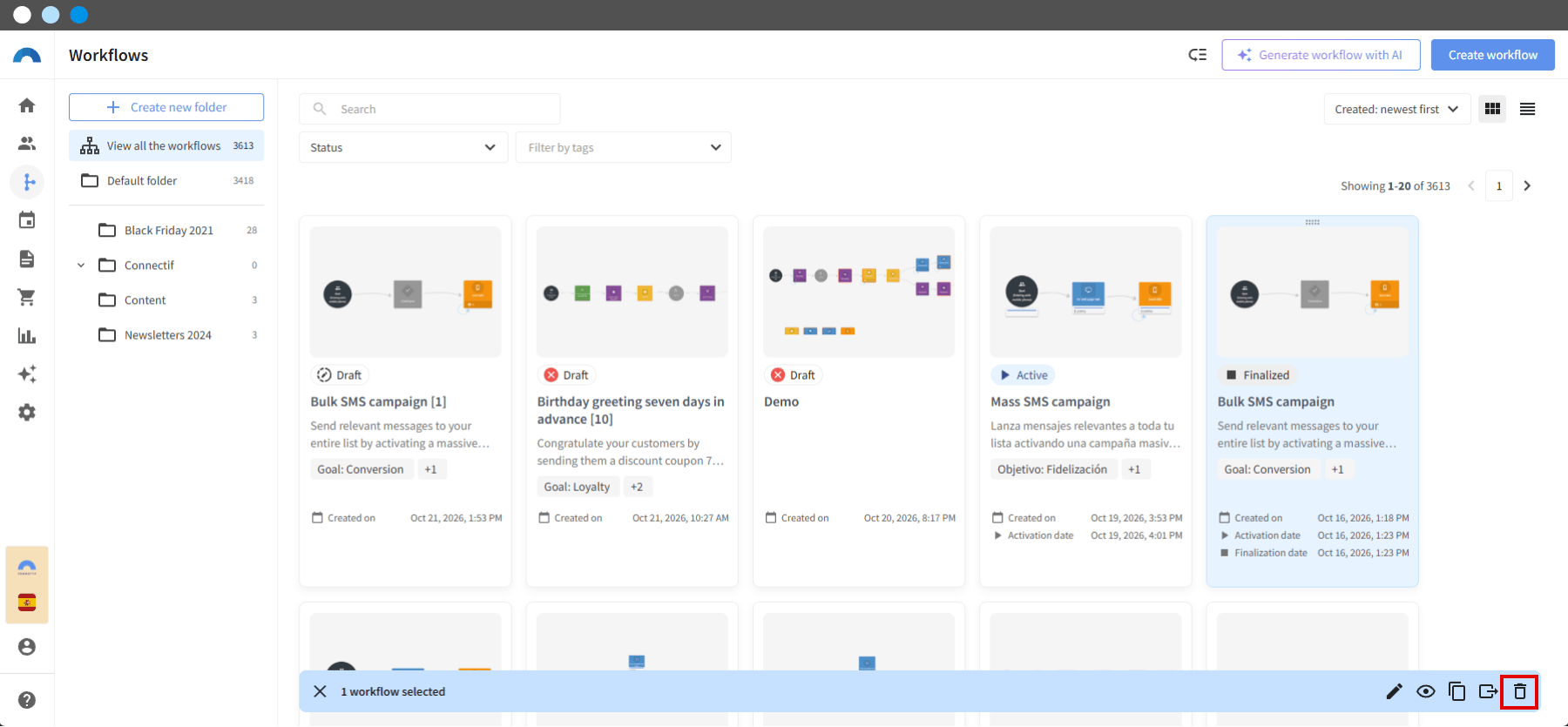Select View all the workflows
Viewport: 1568px width, 727px height.
click(x=166, y=145)
